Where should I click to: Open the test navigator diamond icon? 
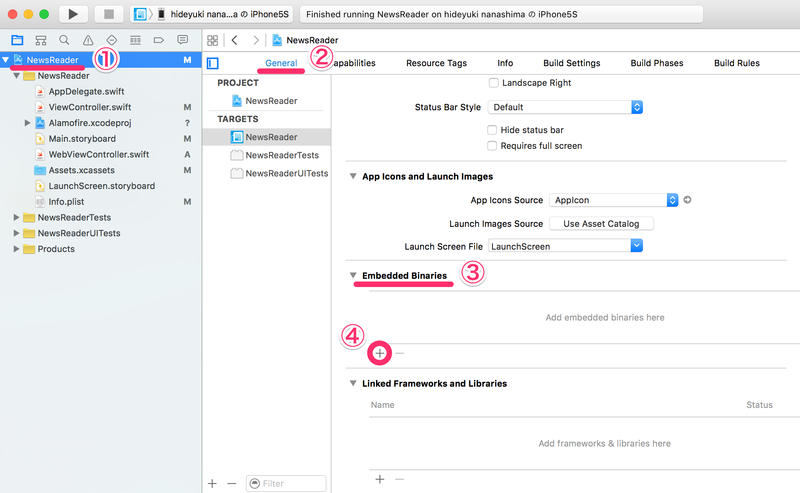coord(112,40)
